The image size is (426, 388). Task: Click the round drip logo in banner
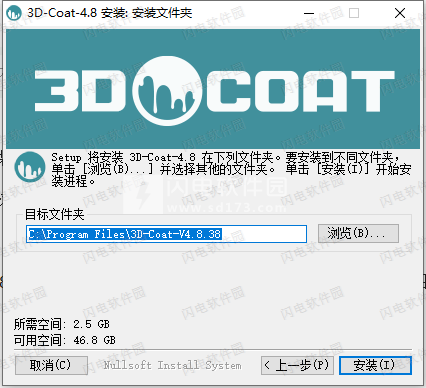point(167,91)
